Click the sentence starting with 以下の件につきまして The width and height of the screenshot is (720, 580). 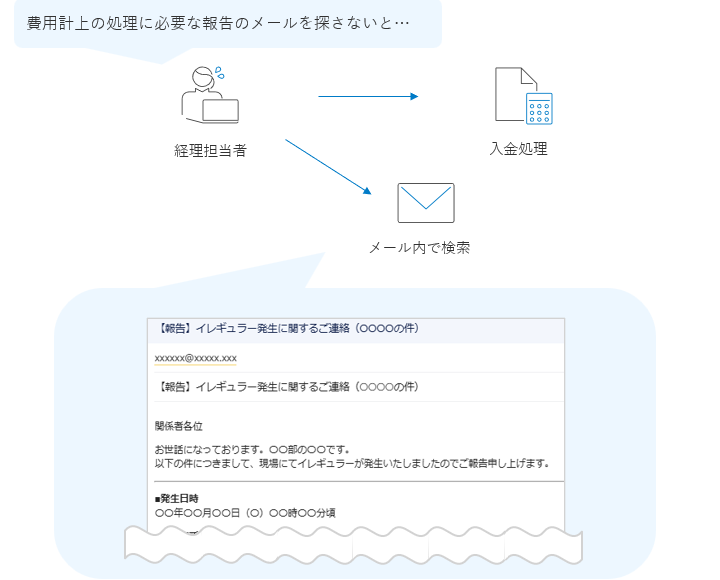pos(352,464)
